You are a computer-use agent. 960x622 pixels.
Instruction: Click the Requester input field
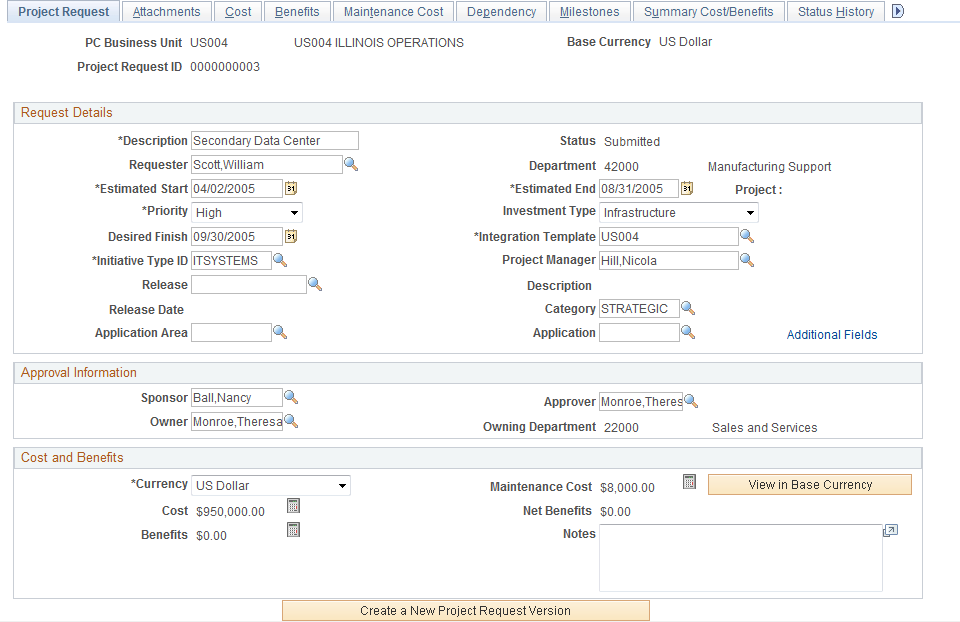pos(267,164)
